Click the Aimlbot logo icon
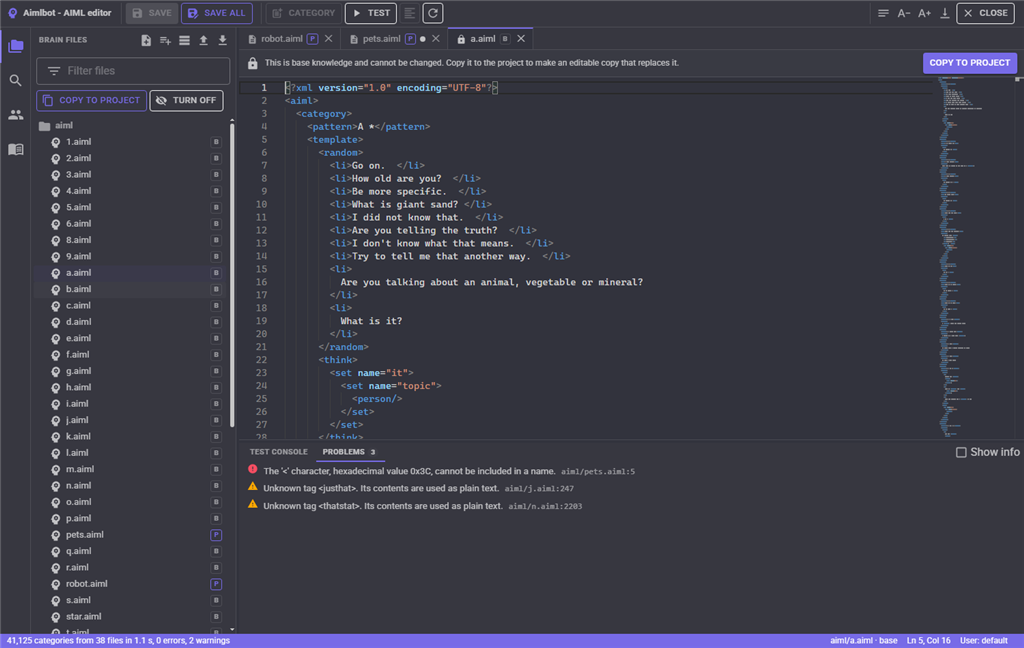The width and height of the screenshot is (1024, 648). [12, 13]
